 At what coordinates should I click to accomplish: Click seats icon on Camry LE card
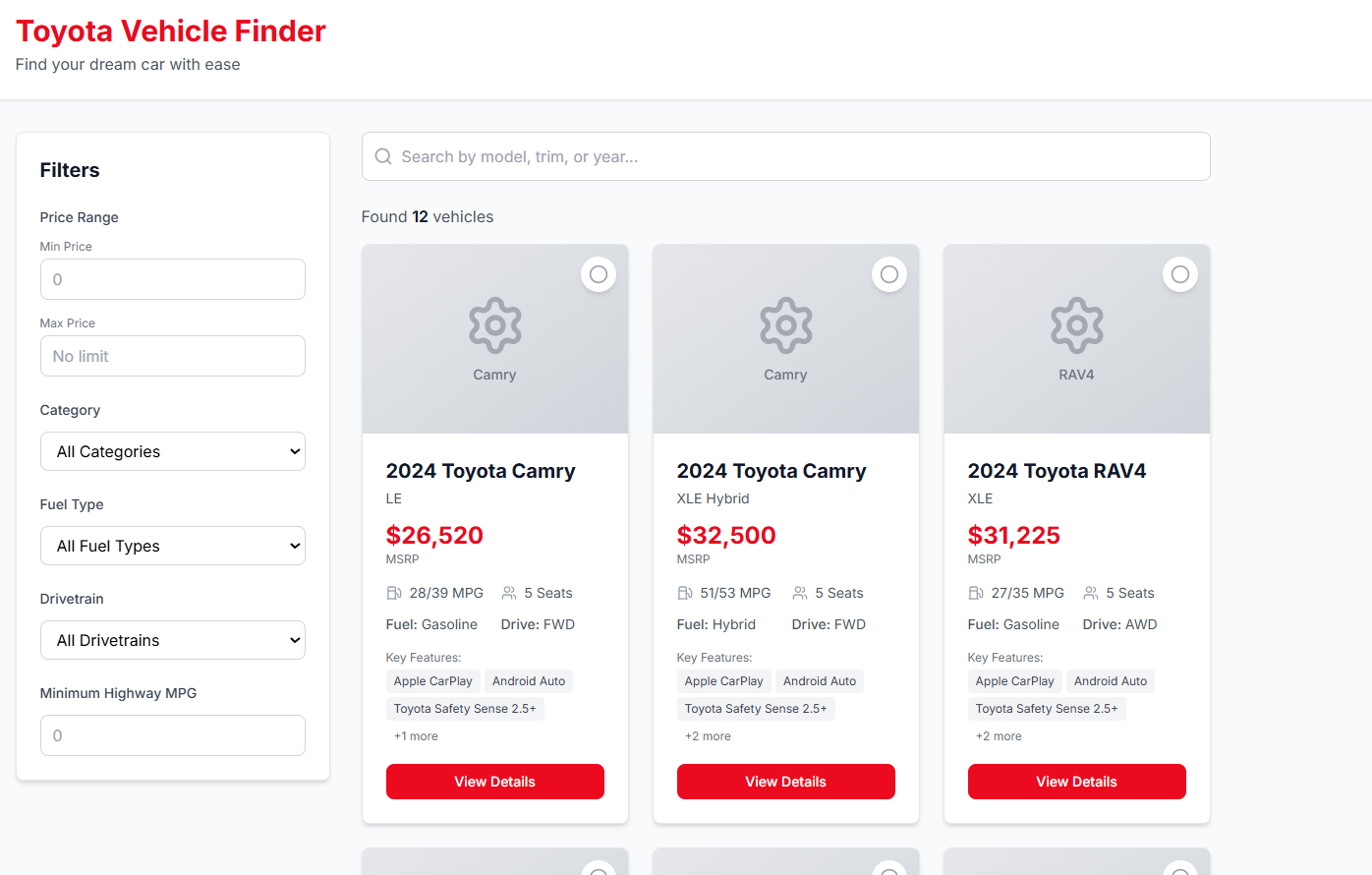509,593
